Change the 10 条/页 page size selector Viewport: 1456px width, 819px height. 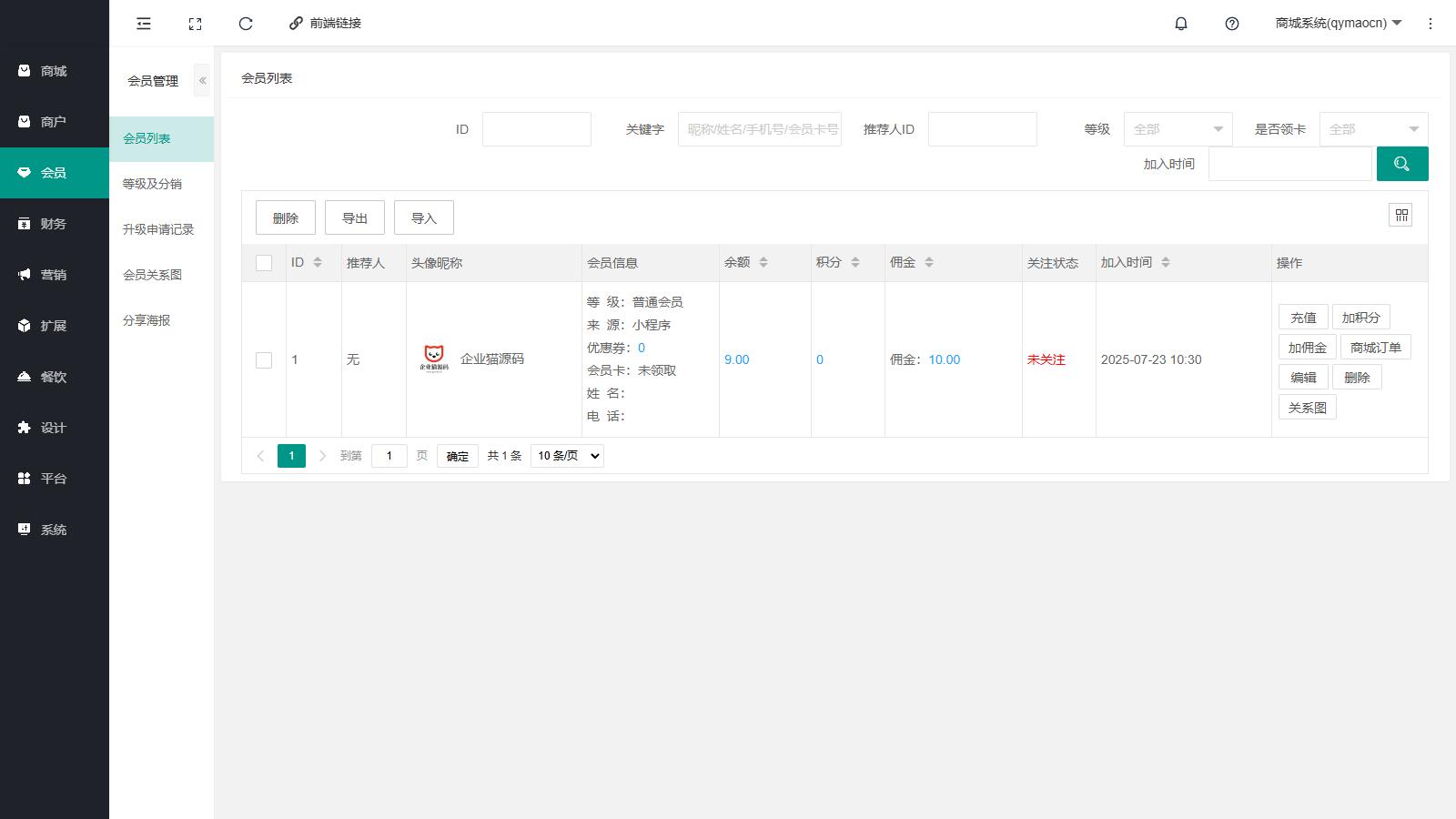(x=567, y=456)
